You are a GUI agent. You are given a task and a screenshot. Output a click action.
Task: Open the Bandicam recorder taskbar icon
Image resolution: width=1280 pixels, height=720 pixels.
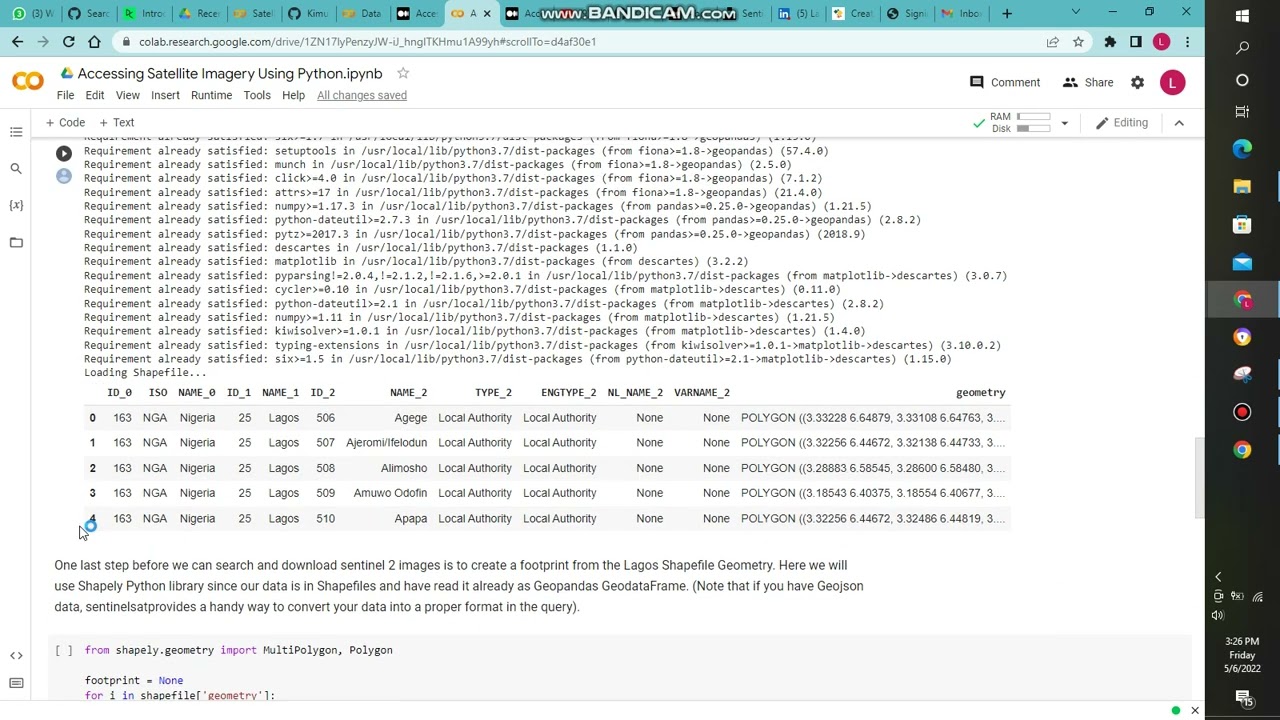1242,412
